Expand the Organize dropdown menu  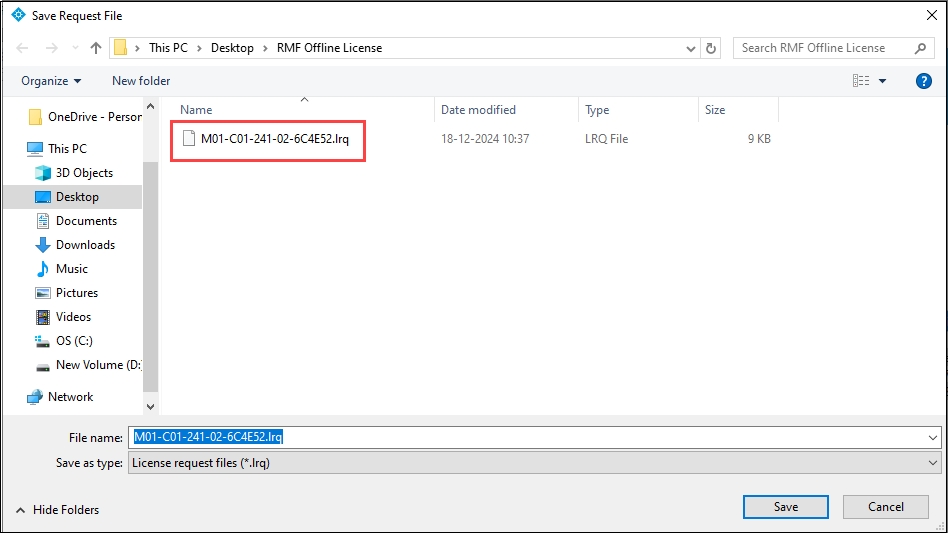[51, 81]
